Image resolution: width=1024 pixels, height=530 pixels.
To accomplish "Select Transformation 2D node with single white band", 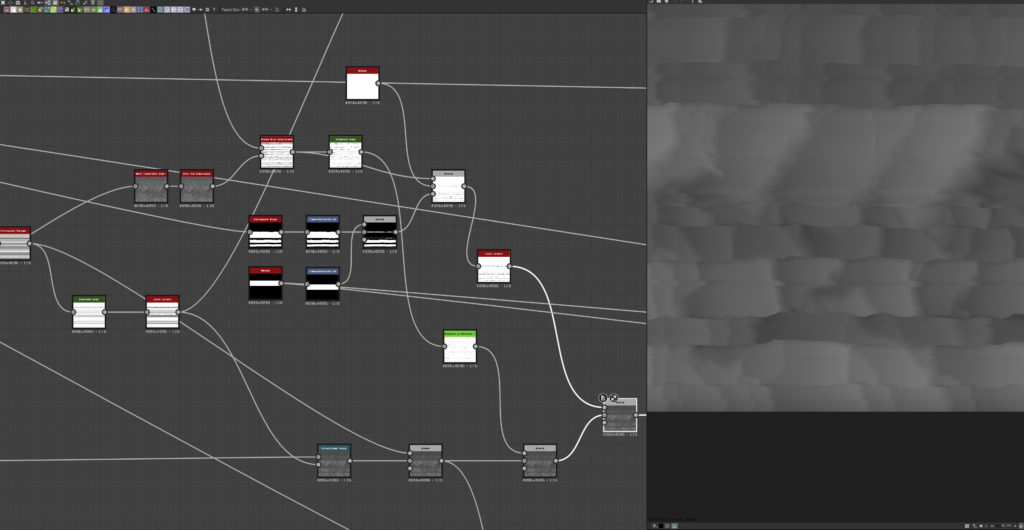I will pyautogui.click(x=323, y=283).
